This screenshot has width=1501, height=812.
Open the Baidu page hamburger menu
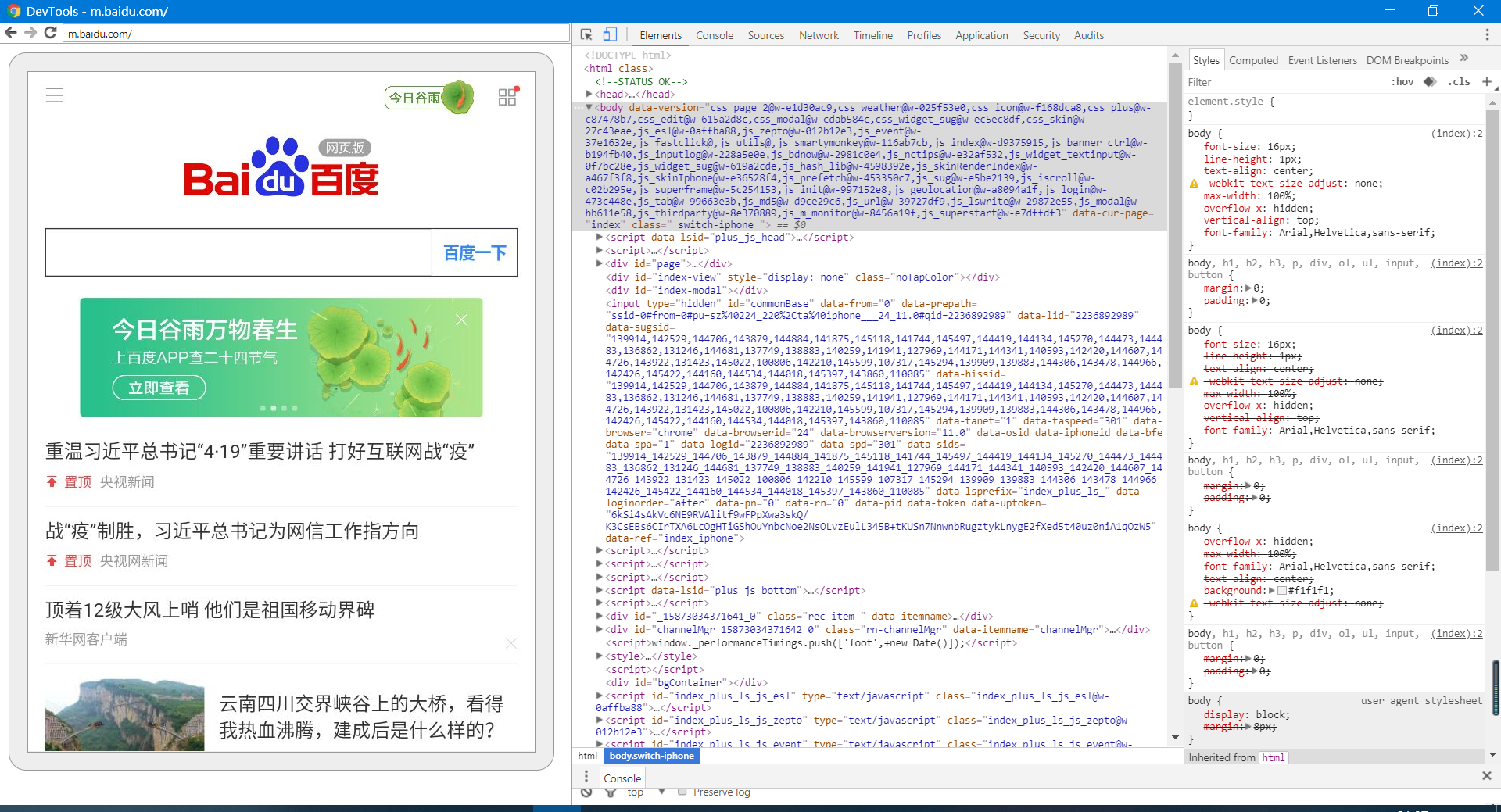pos(55,95)
